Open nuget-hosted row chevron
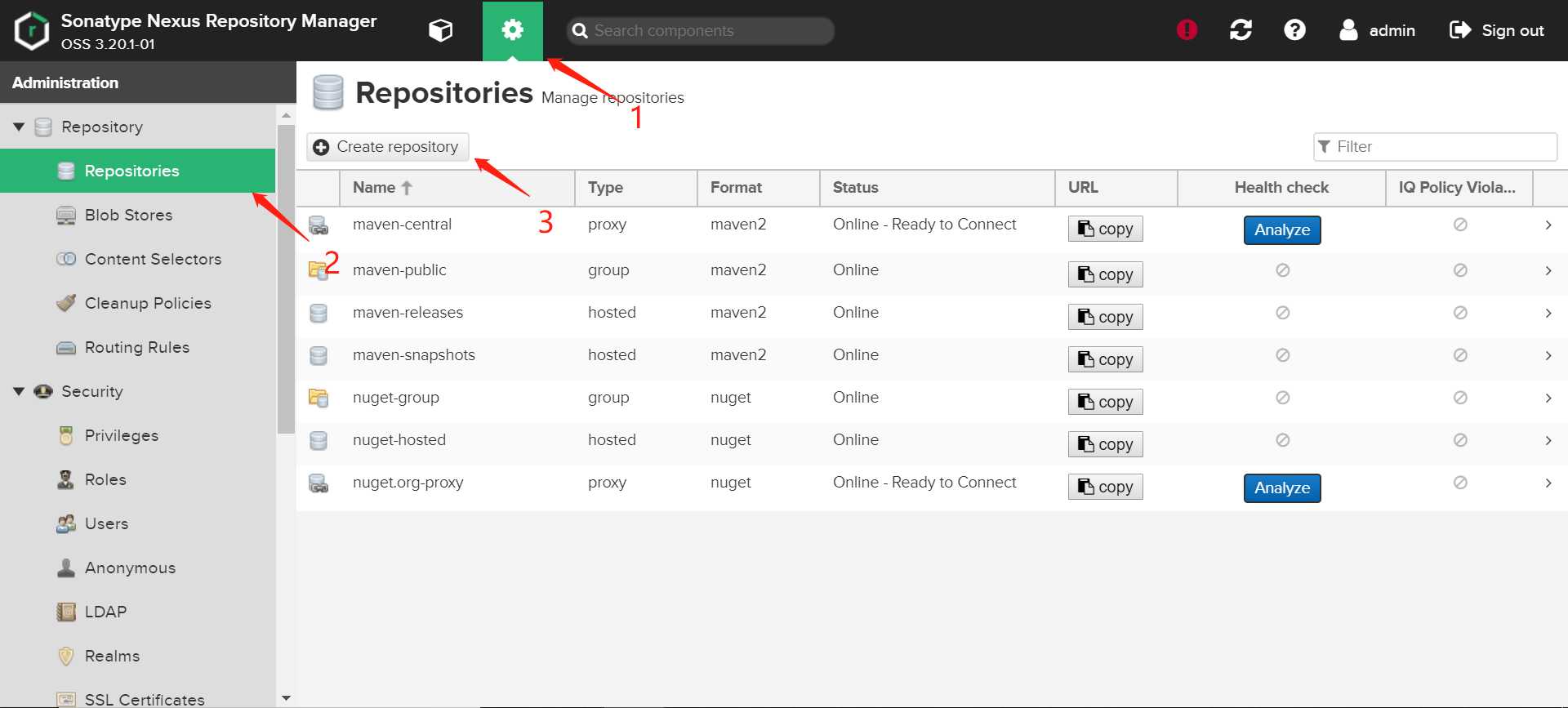1568x708 pixels. click(1548, 440)
